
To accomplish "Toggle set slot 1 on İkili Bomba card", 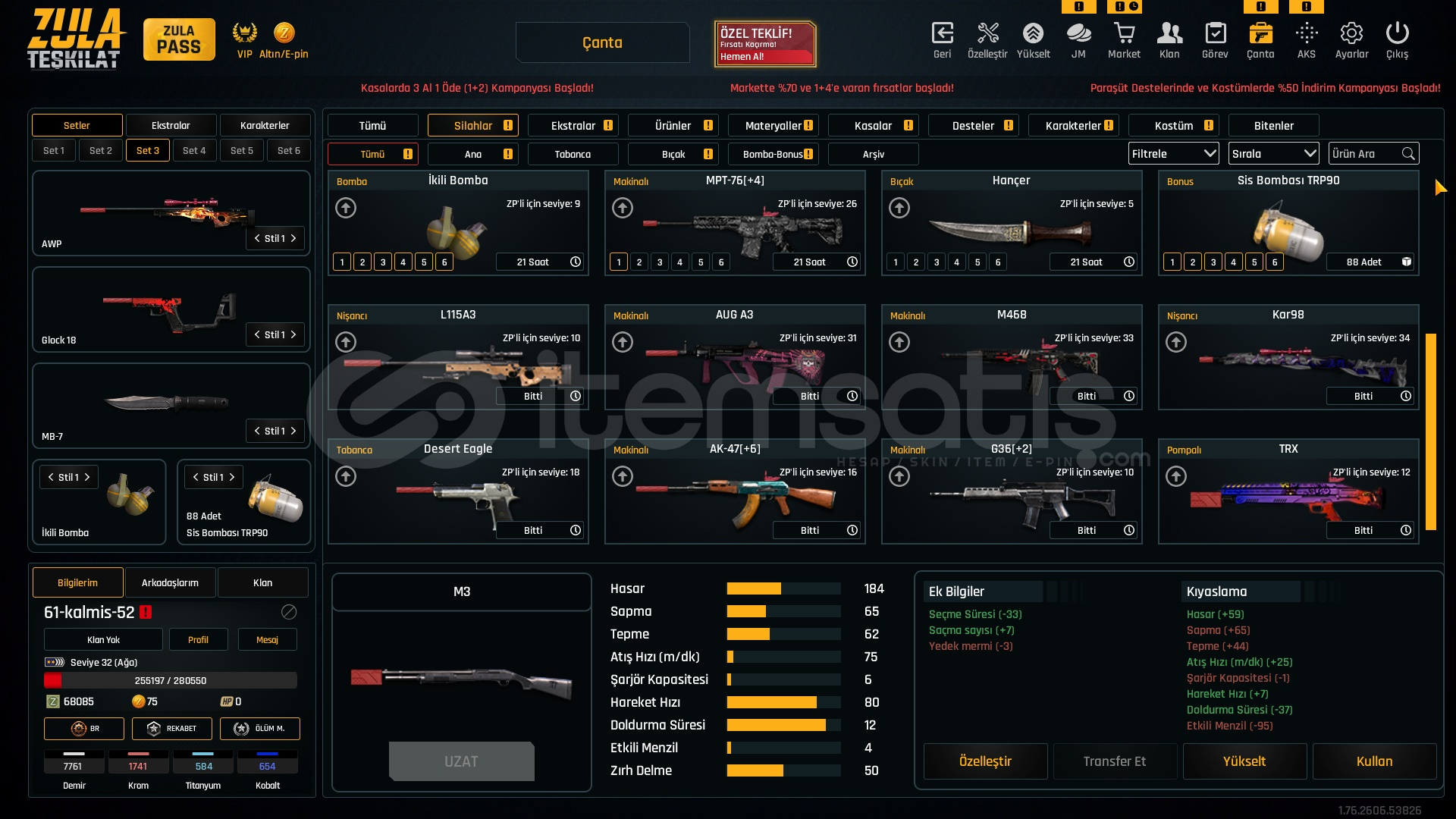I will (x=342, y=262).
